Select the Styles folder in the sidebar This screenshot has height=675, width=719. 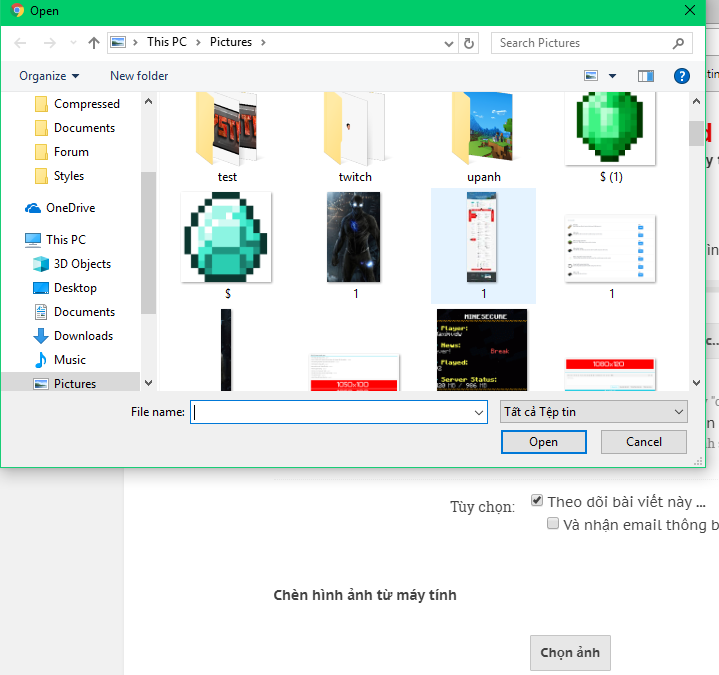tap(60, 176)
